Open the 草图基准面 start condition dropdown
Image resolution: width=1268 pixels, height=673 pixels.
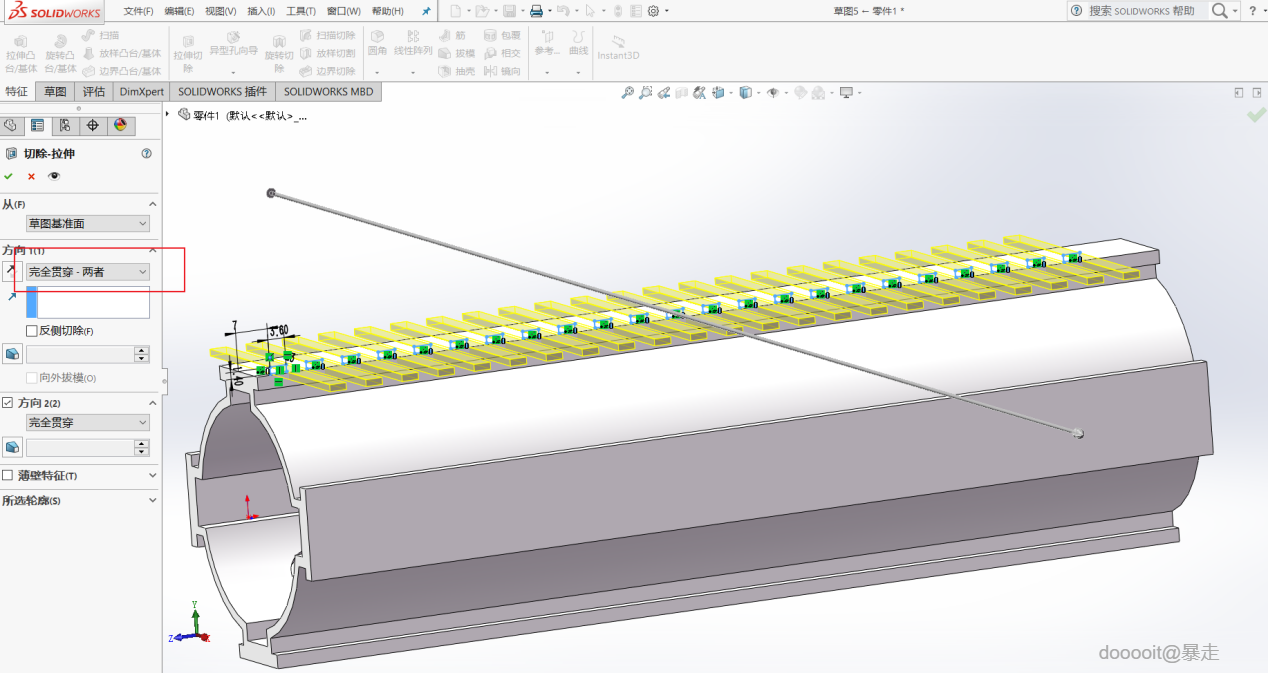click(88, 224)
